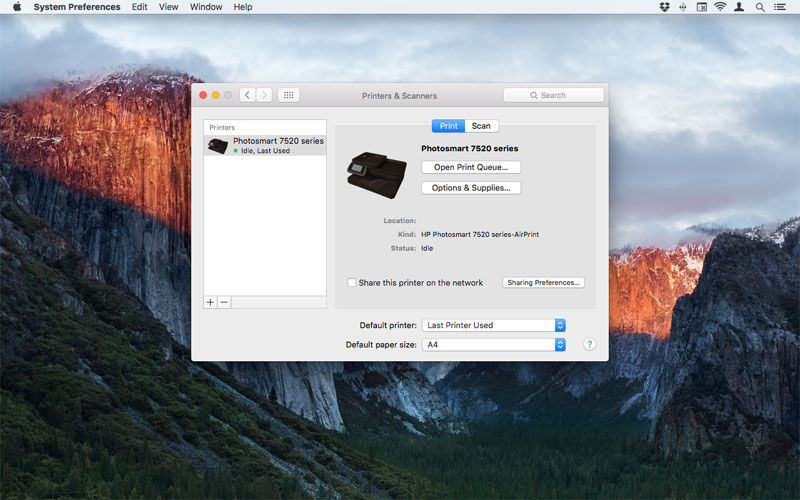This screenshot has height=500, width=800.
Task: Switch to the Scan tab
Action: pos(481,126)
